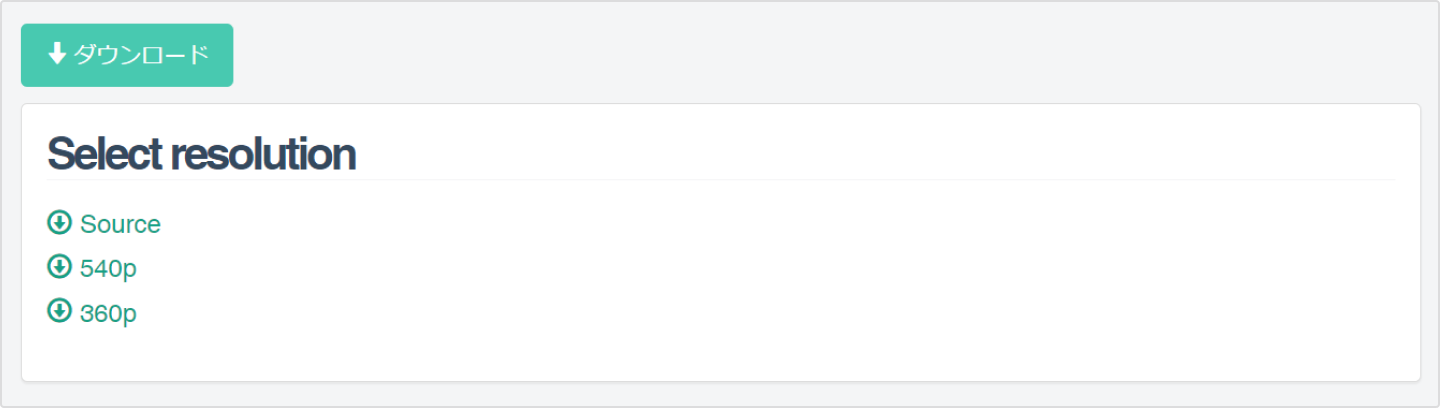Screen dimensions: 1440x408
Task: Click the arrow-in-circle icon on last list row
Action: click(59, 311)
